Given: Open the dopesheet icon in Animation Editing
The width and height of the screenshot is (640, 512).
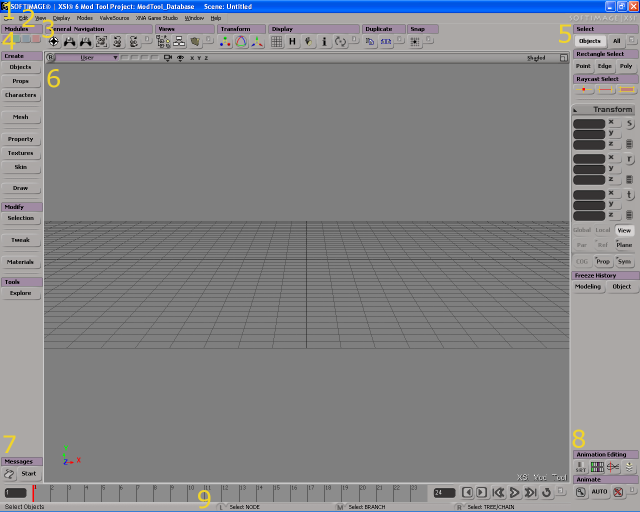Looking at the screenshot, I should point(597,467).
